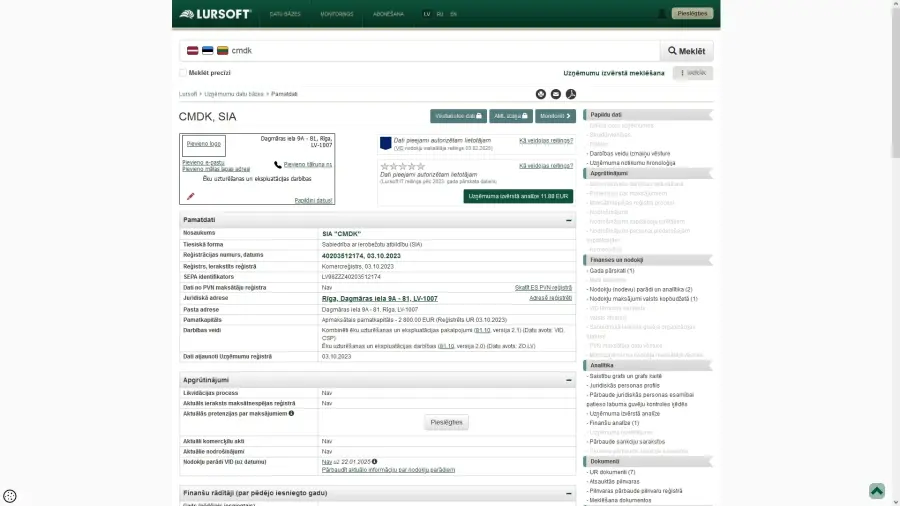Switch language to LV
The height and width of the screenshot is (506, 900).
point(426,14)
